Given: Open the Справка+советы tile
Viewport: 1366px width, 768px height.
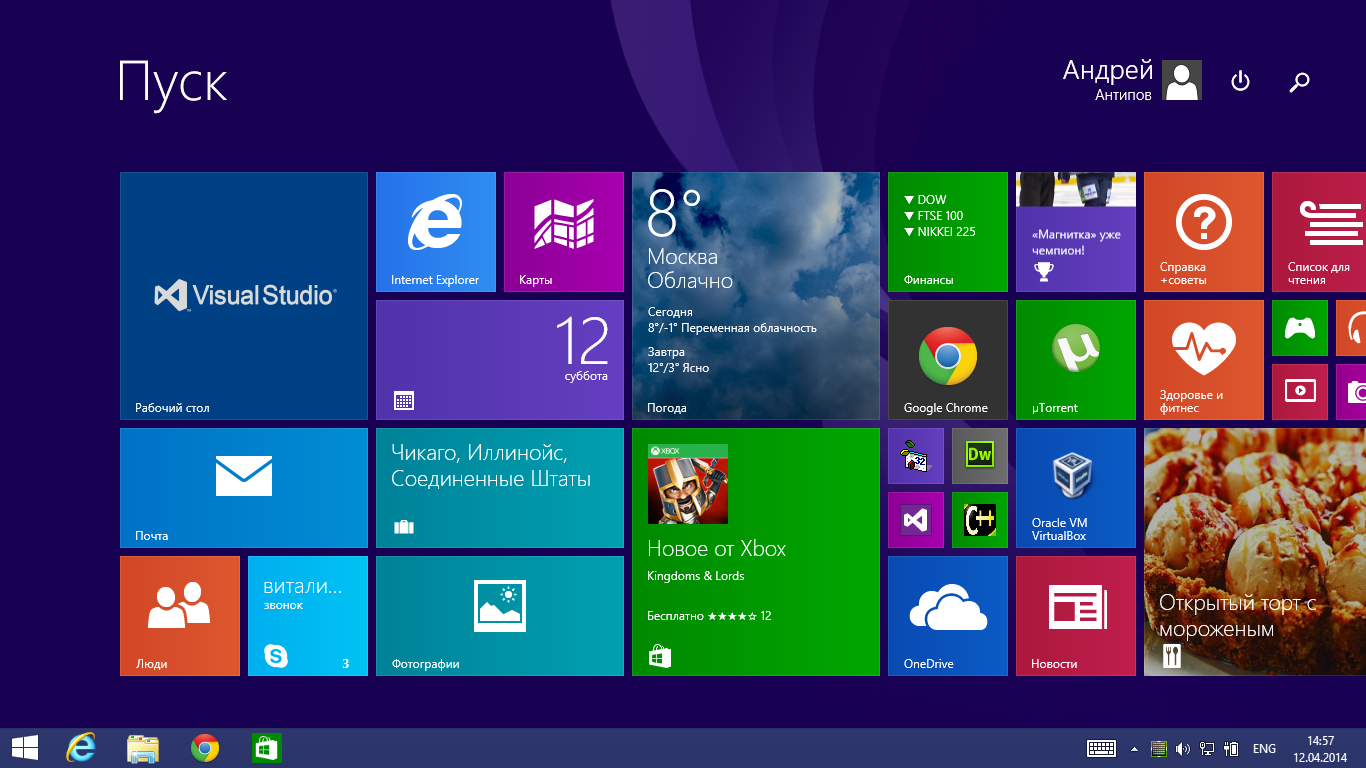Looking at the screenshot, I should point(1204,232).
